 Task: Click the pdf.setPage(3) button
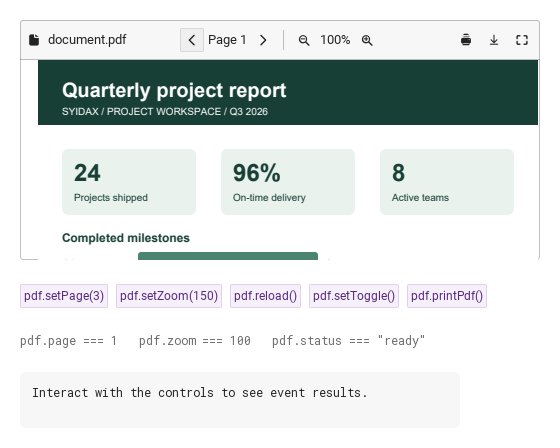[x=64, y=296]
